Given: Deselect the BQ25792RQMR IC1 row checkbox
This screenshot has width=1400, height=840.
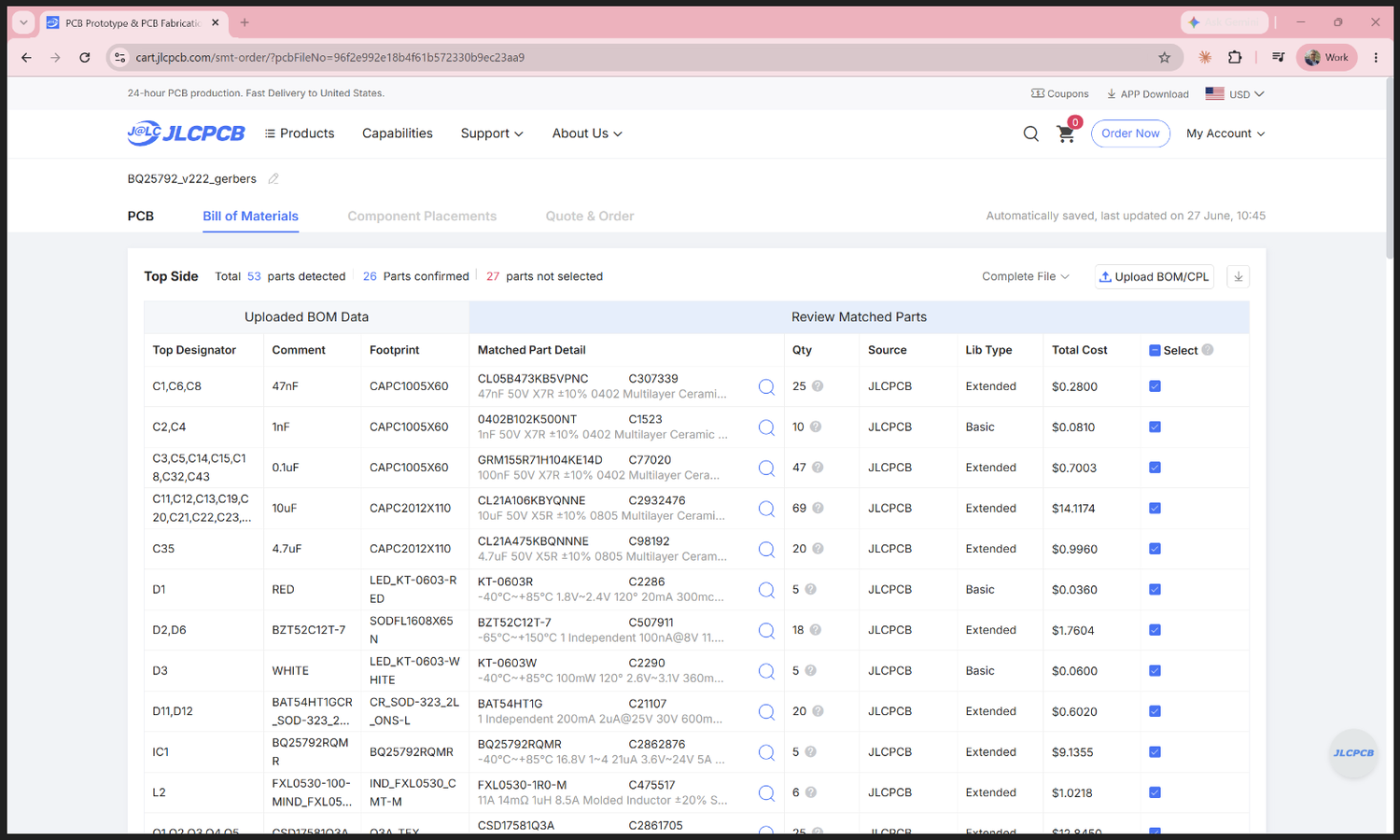Looking at the screenshot, I should 1155,751.
